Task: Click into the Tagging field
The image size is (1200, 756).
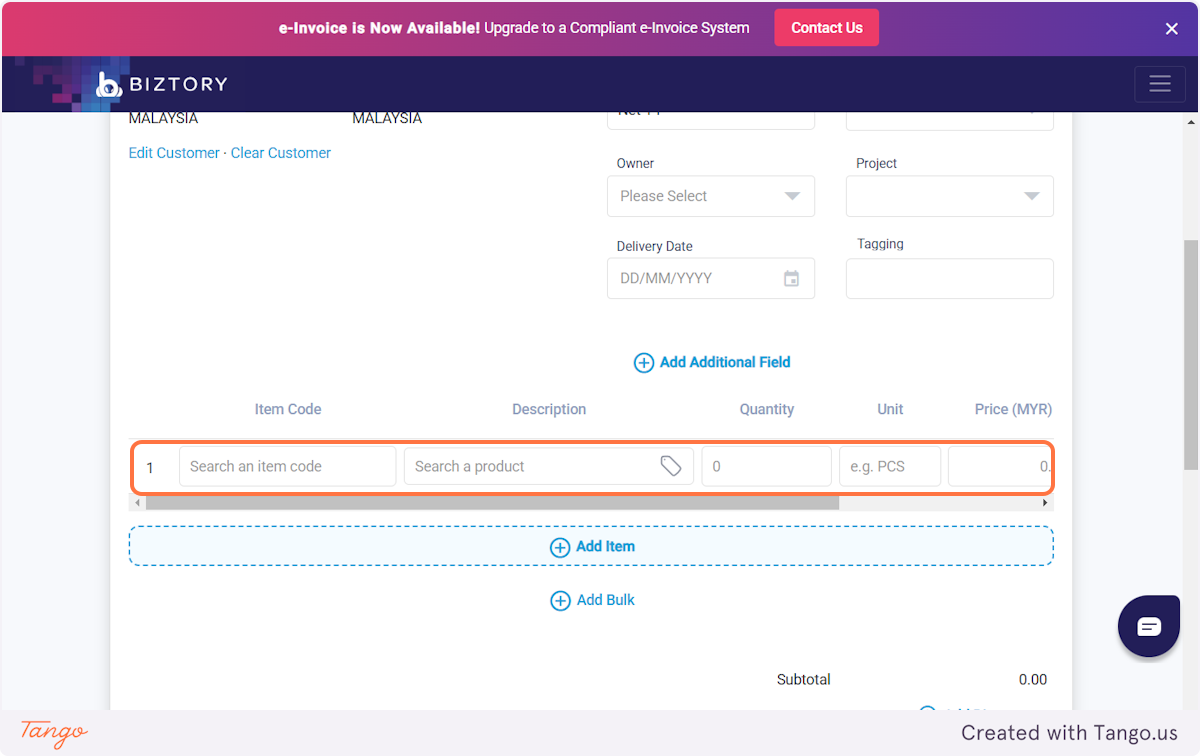Action: click(950, 278)
